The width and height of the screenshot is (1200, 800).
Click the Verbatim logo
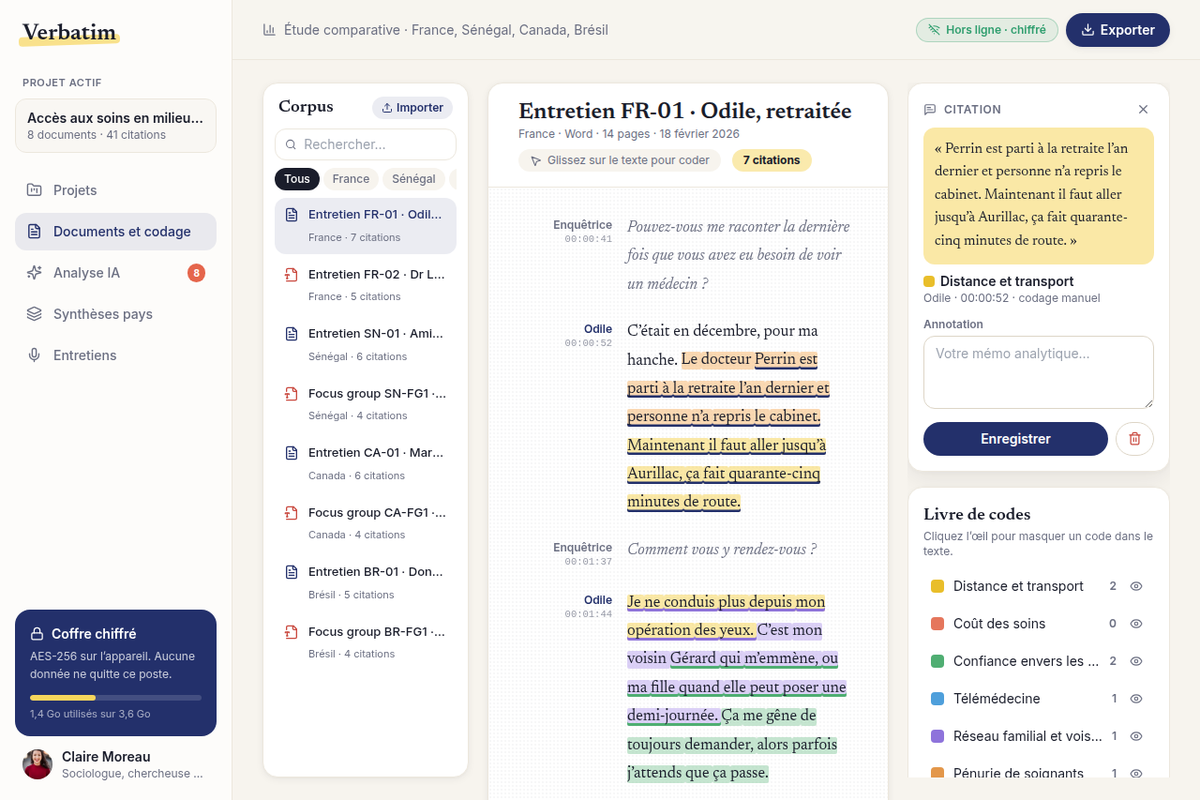pos(70,33)
